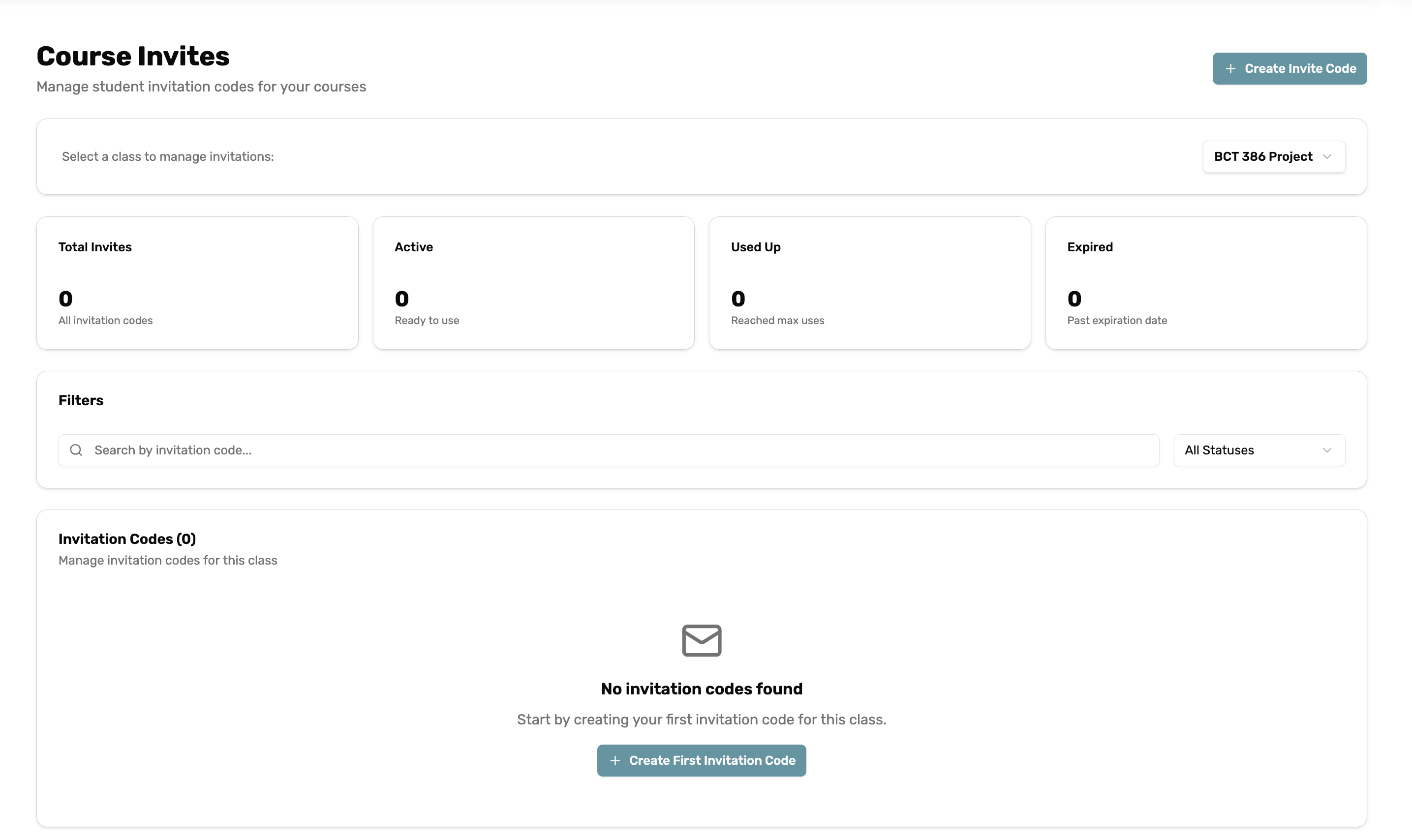Screen dimensions: 1412x840
Task: Expand the BCT 386 Project class picker
Action: pyautogui.click(x=1273, y=157)
